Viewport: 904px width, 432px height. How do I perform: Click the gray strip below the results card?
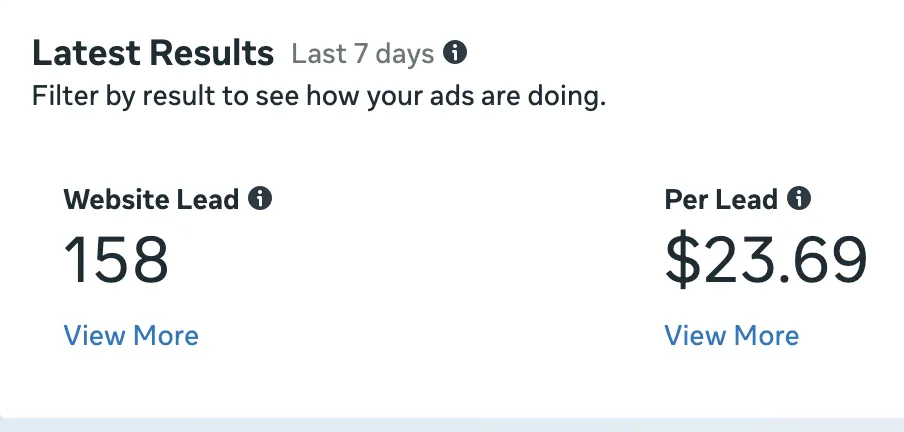point(452,424)
